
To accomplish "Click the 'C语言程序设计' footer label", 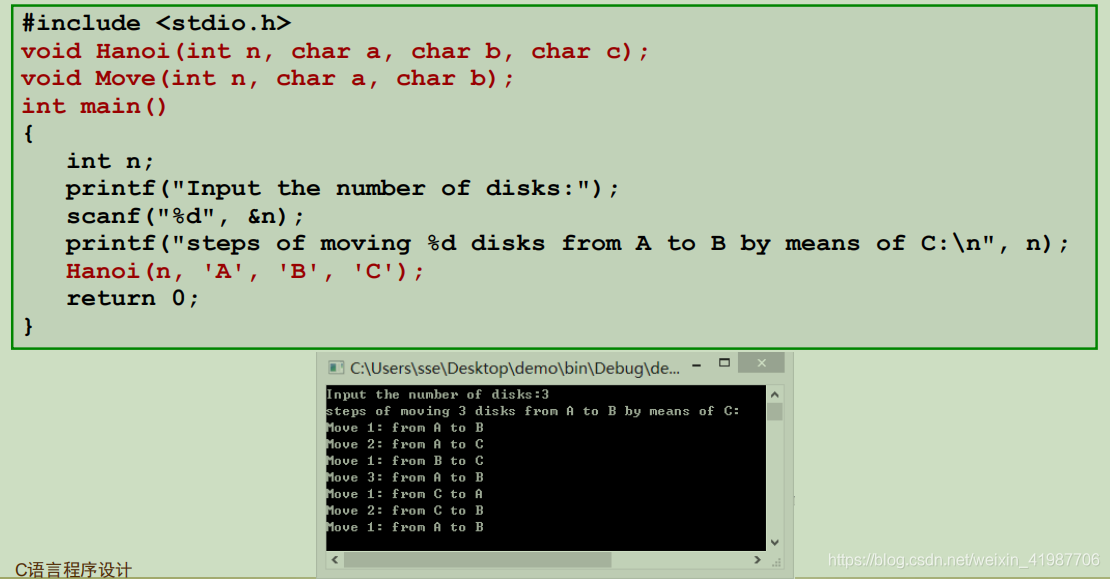I will point(74,570).
